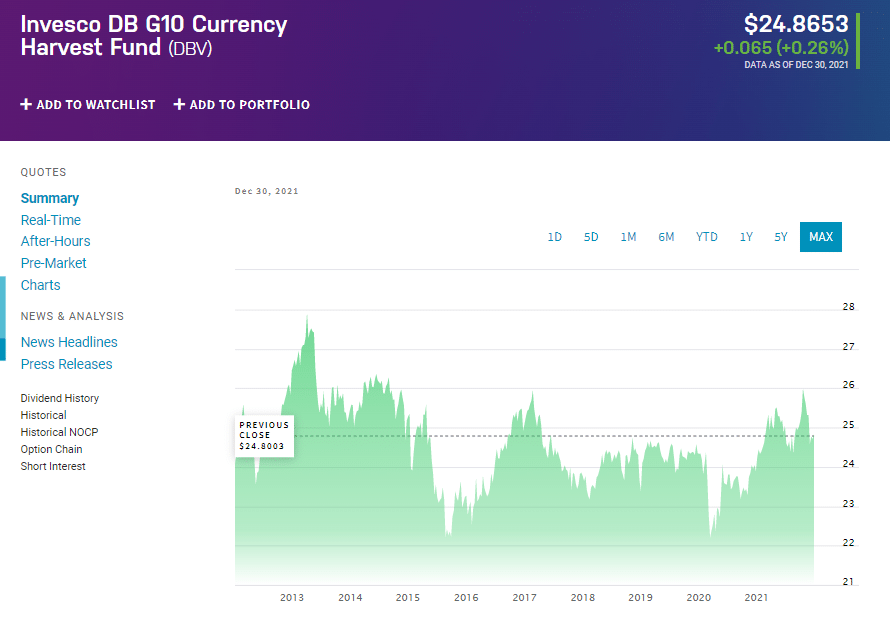
Task: Click the QUOTES section heading
Action: 44,173
